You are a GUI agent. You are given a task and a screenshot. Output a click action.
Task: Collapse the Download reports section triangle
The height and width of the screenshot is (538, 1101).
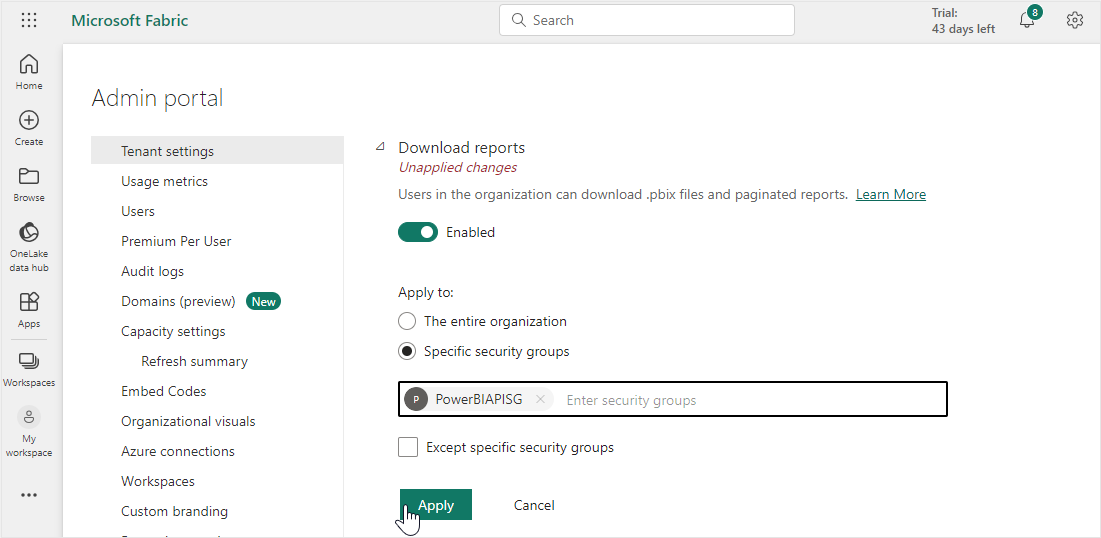tap(380, 147)
